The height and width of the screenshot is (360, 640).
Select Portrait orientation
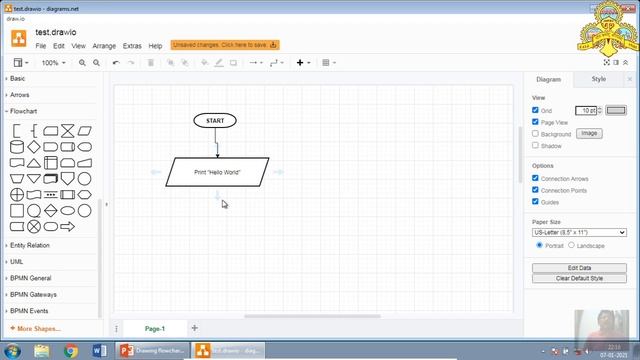[539, 245]
